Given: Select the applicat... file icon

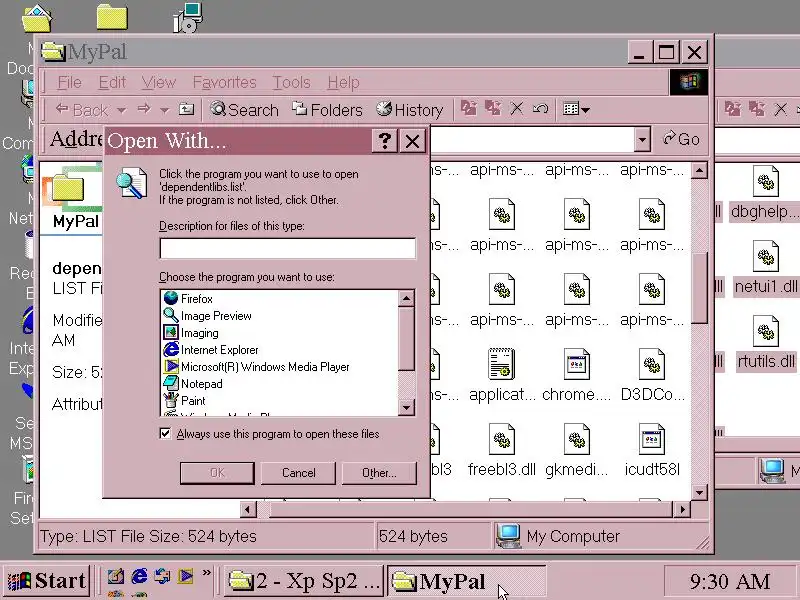Looking at the screenshot, I should tap(502, 364).
